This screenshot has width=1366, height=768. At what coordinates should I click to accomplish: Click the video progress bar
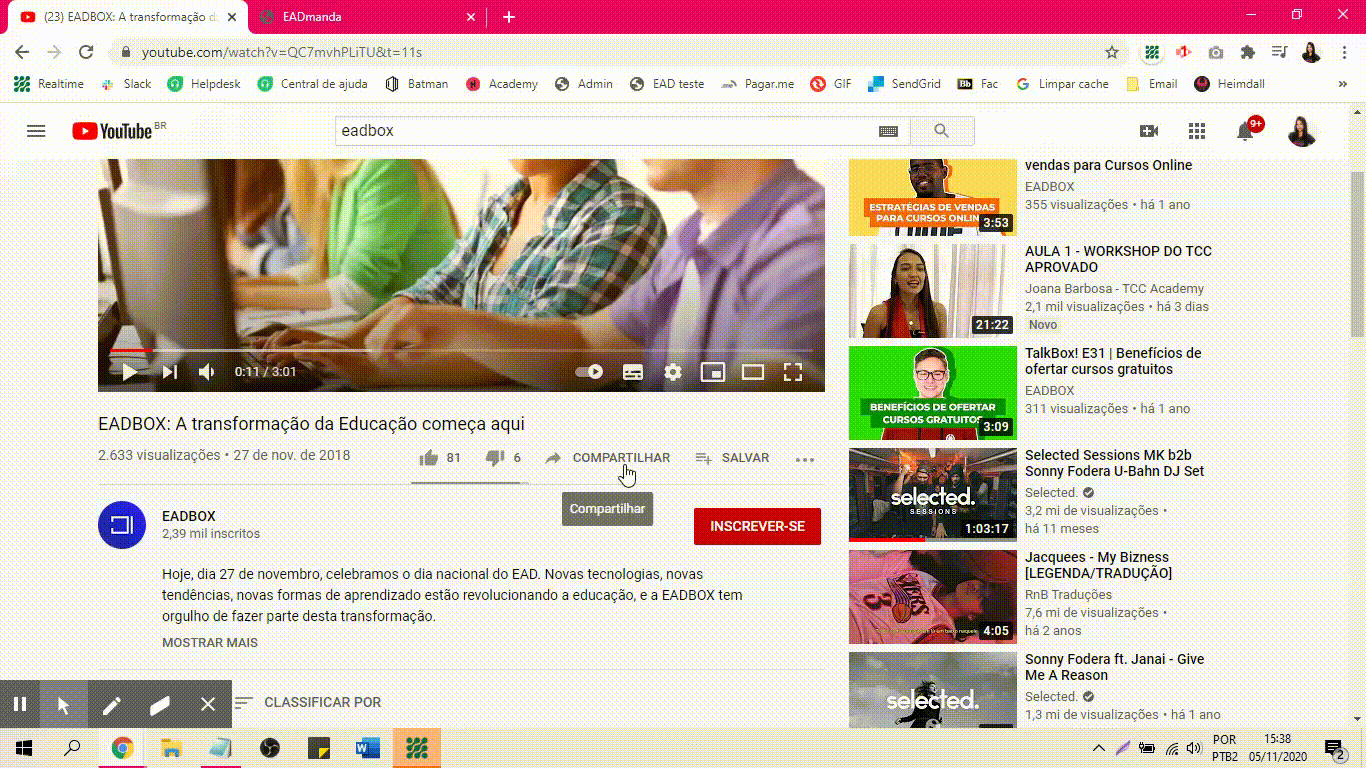(461, 350)
